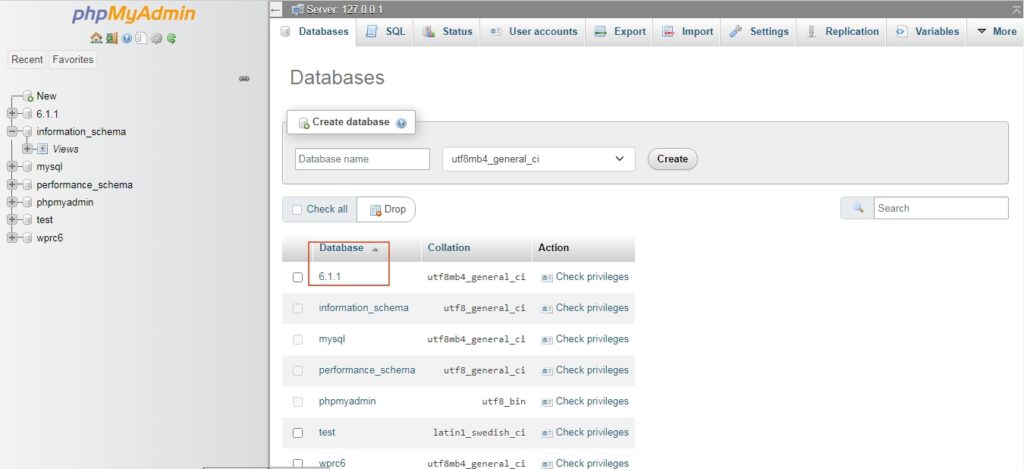Tick the checkbox for the wprc6 row
The width and height of the screenshot is (1024, 469).
click(298, 463)
